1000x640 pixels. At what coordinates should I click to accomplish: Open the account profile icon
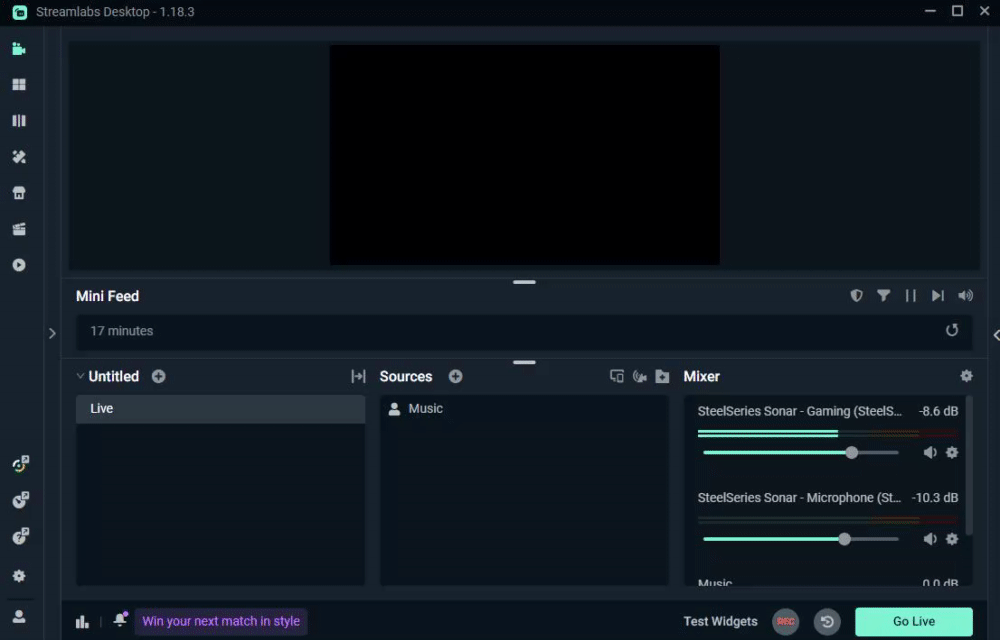(19, 616)
